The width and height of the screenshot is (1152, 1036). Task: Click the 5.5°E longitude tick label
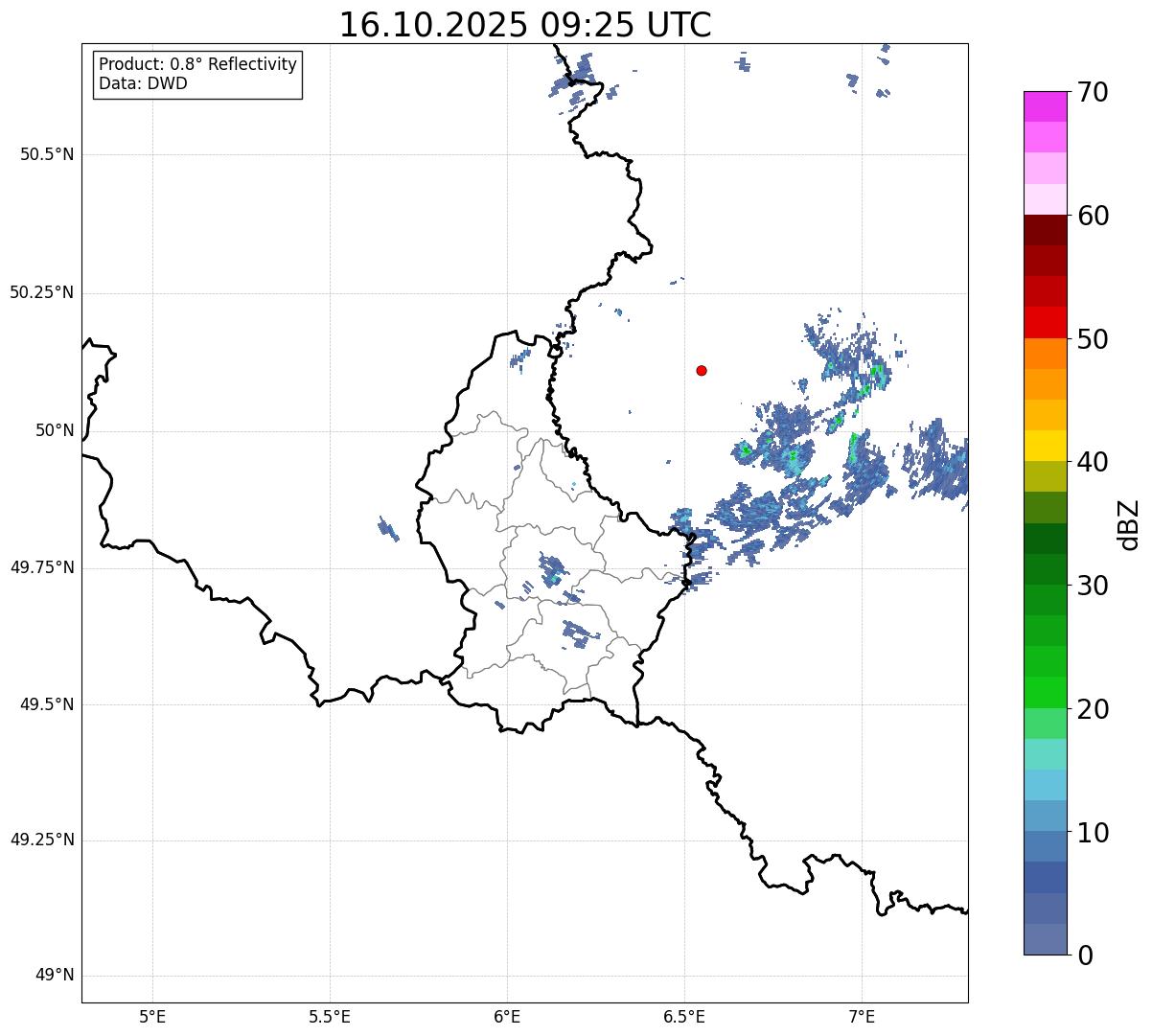330,1016
